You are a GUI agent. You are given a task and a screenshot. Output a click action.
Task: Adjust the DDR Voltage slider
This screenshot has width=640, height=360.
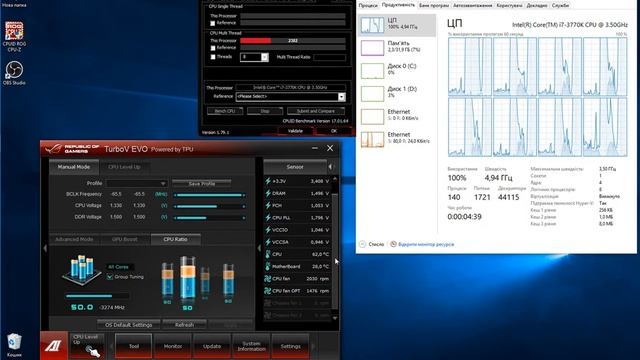pos(209,218)
